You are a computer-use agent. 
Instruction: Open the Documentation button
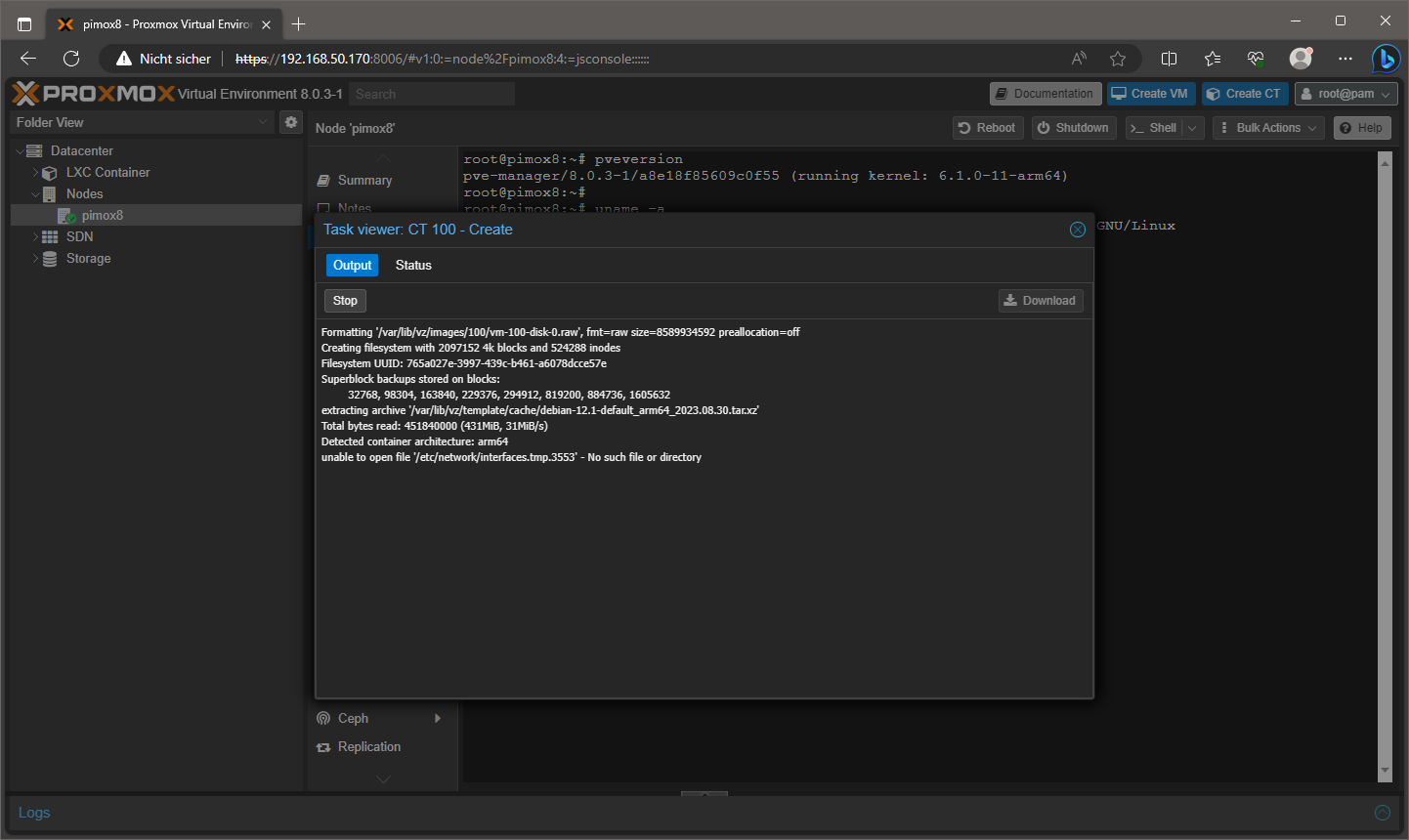click(x=1046, y=94)
